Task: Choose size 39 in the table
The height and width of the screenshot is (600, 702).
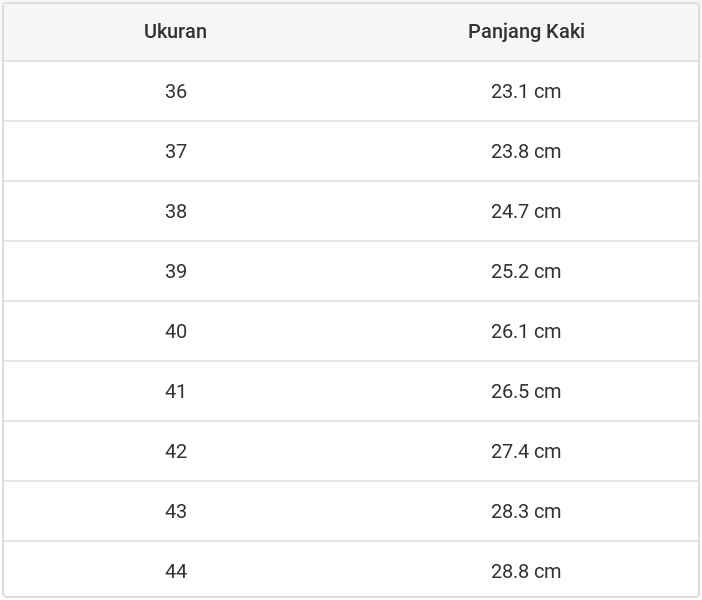Action: (176, 271)
